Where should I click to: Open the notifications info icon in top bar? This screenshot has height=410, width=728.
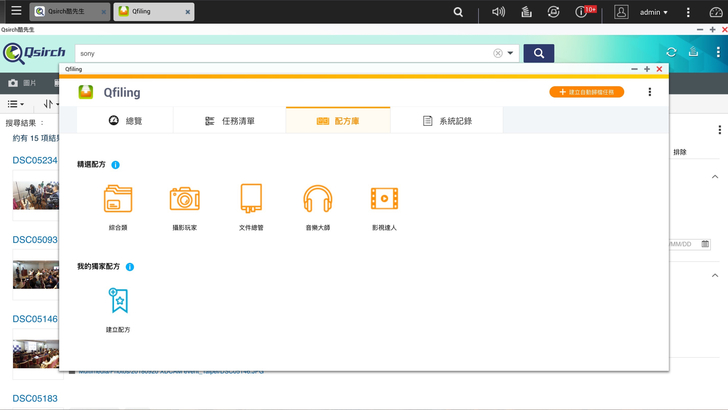[582, 12]
